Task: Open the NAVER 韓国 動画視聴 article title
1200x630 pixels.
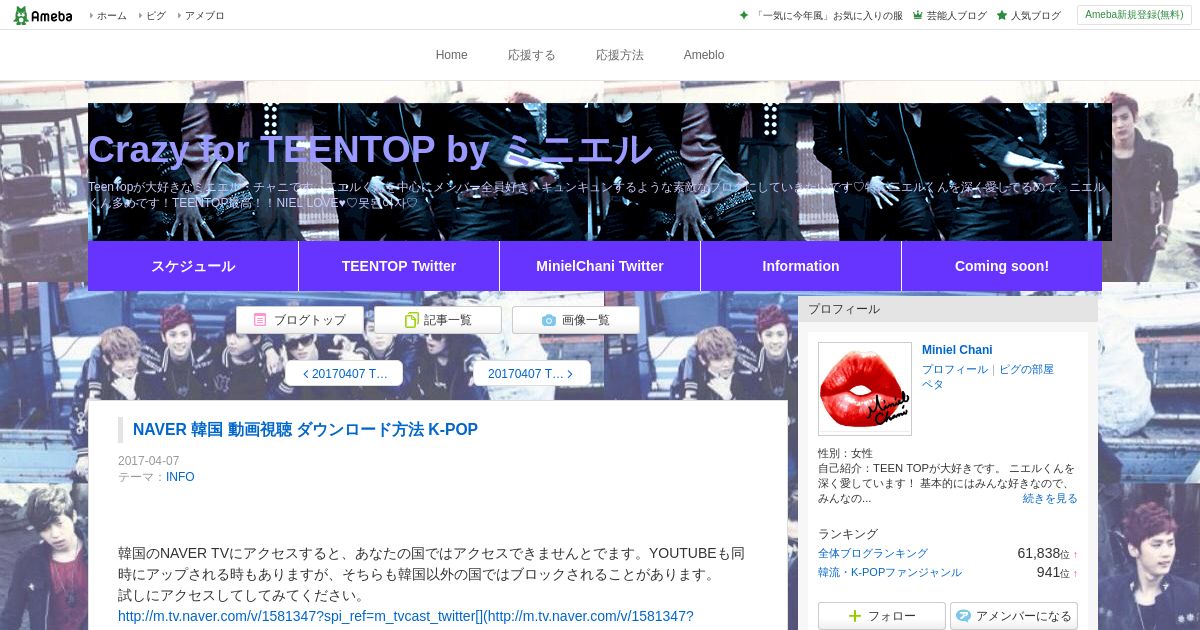Action: point(305,429)
